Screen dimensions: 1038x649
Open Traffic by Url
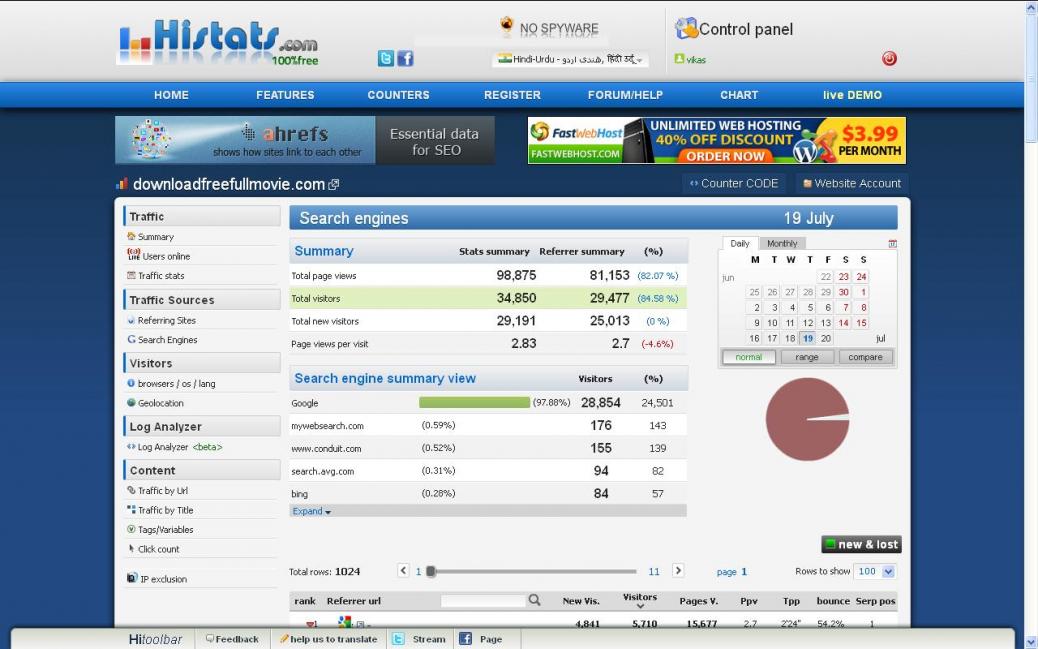pyautogui.click(x=162, y=491)
